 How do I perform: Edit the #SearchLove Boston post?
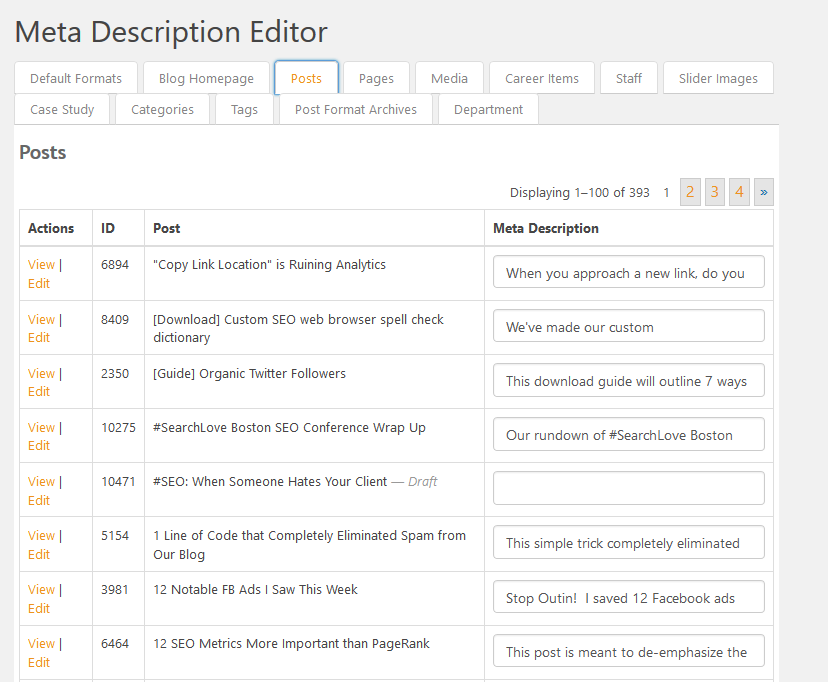(x=39, y=445)
